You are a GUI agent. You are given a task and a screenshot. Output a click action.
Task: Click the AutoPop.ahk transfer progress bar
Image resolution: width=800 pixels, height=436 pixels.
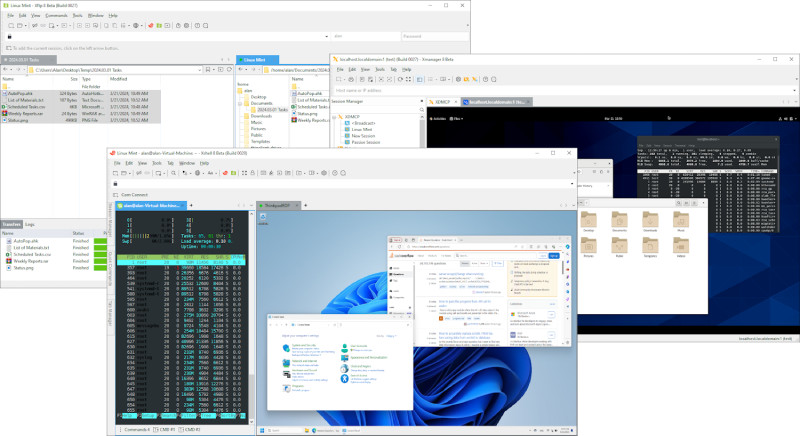[99, 241]
